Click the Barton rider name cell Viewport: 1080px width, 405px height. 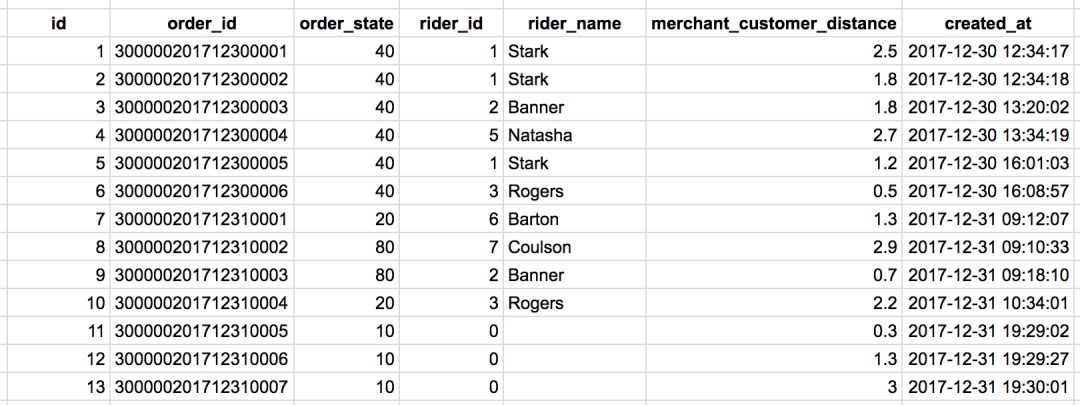click(x=533, y=219)
